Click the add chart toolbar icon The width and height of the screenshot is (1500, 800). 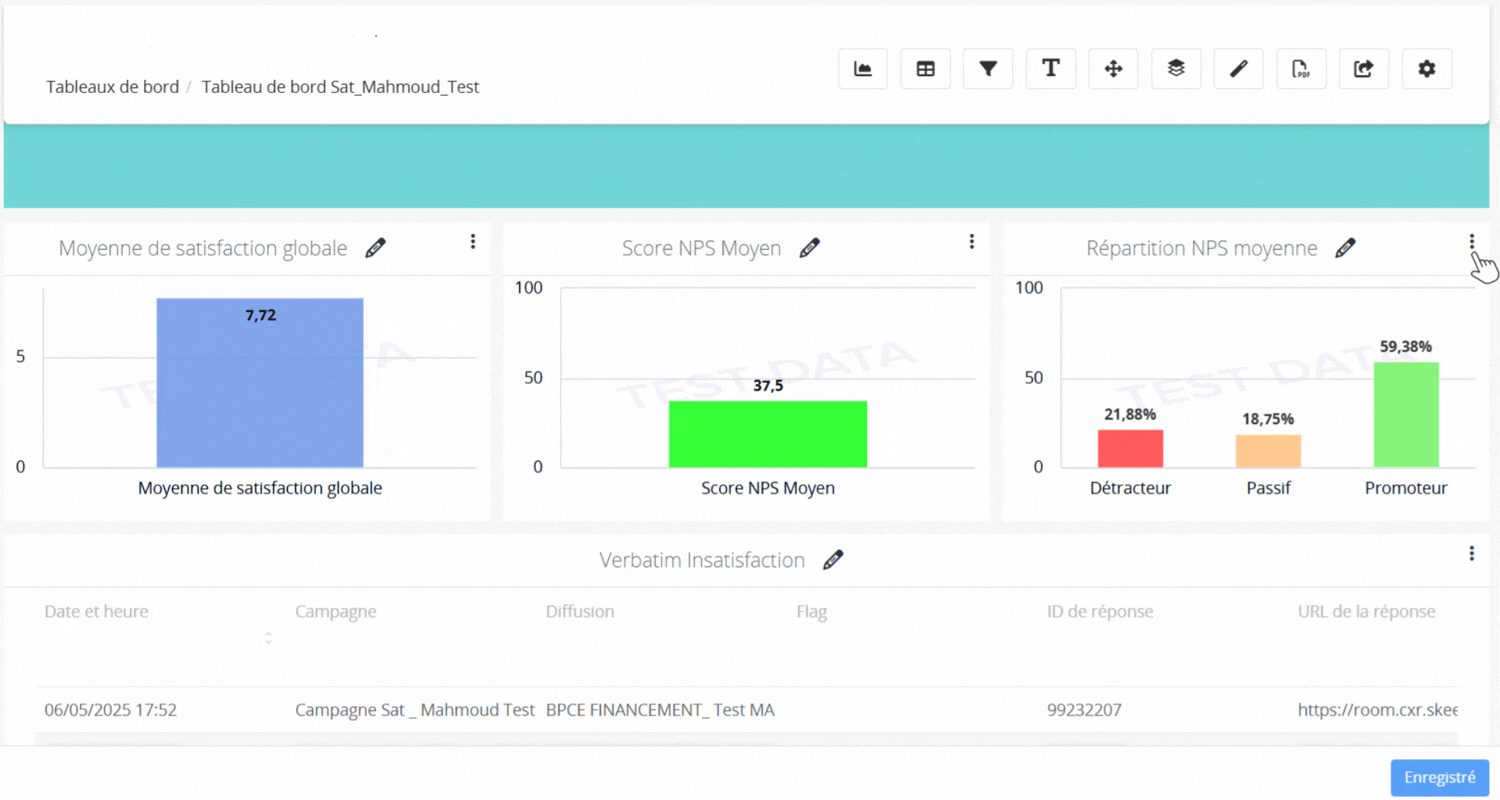coord(862,69)
